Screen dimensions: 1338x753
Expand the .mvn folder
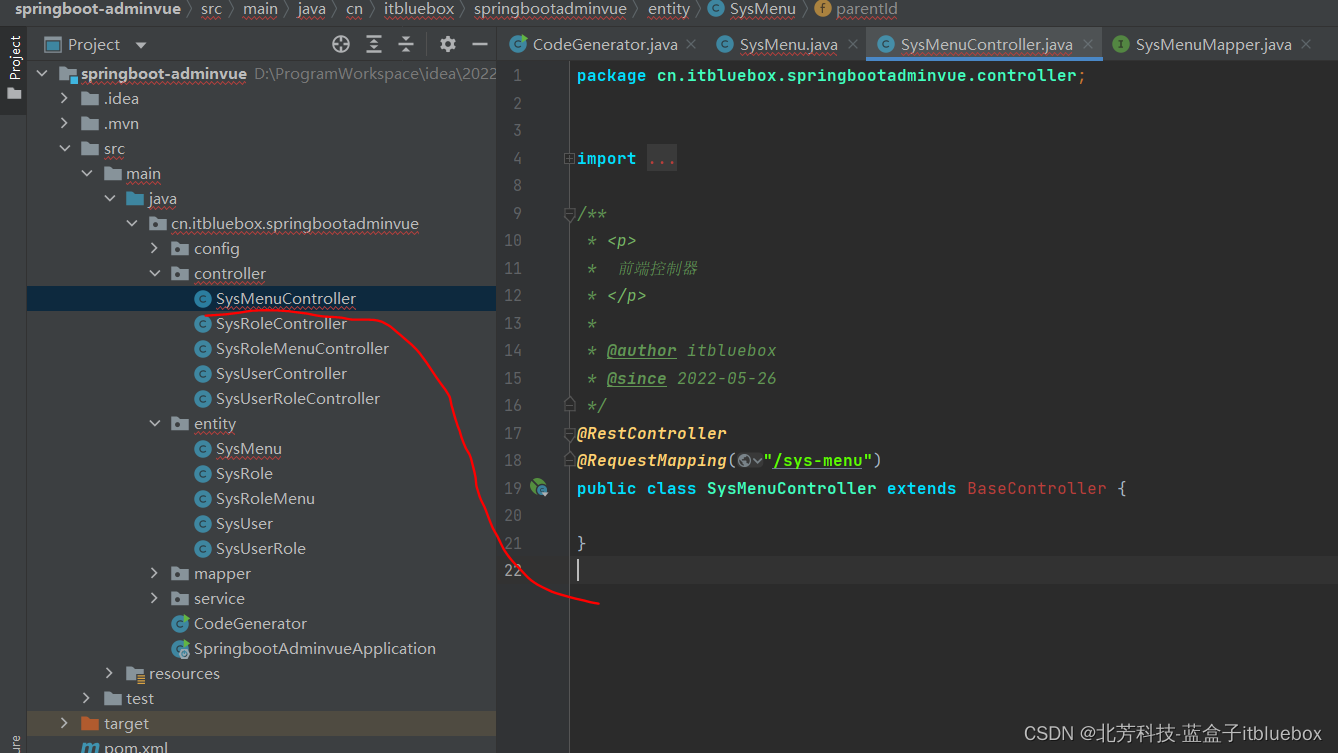coord(65,123)
